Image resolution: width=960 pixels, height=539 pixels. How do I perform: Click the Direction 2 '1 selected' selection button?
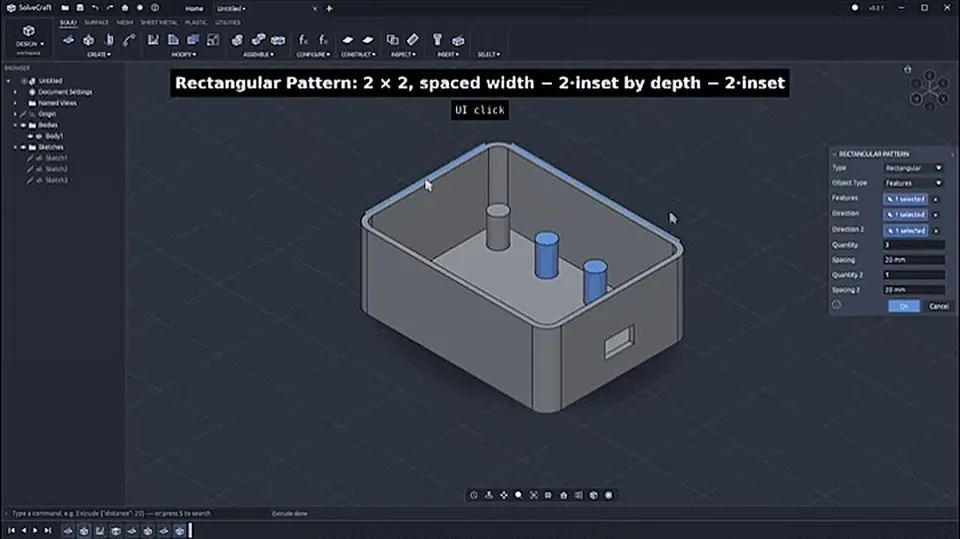point(905,231)
